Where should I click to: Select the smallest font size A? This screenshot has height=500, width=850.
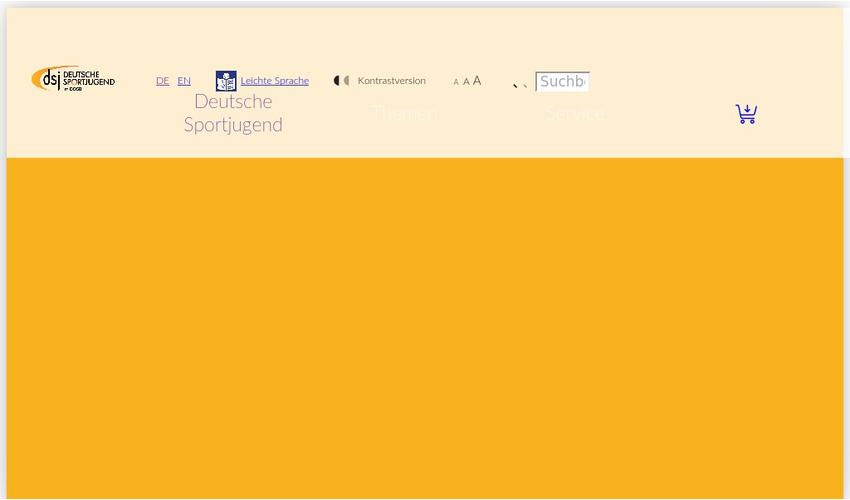click(456, 82)
